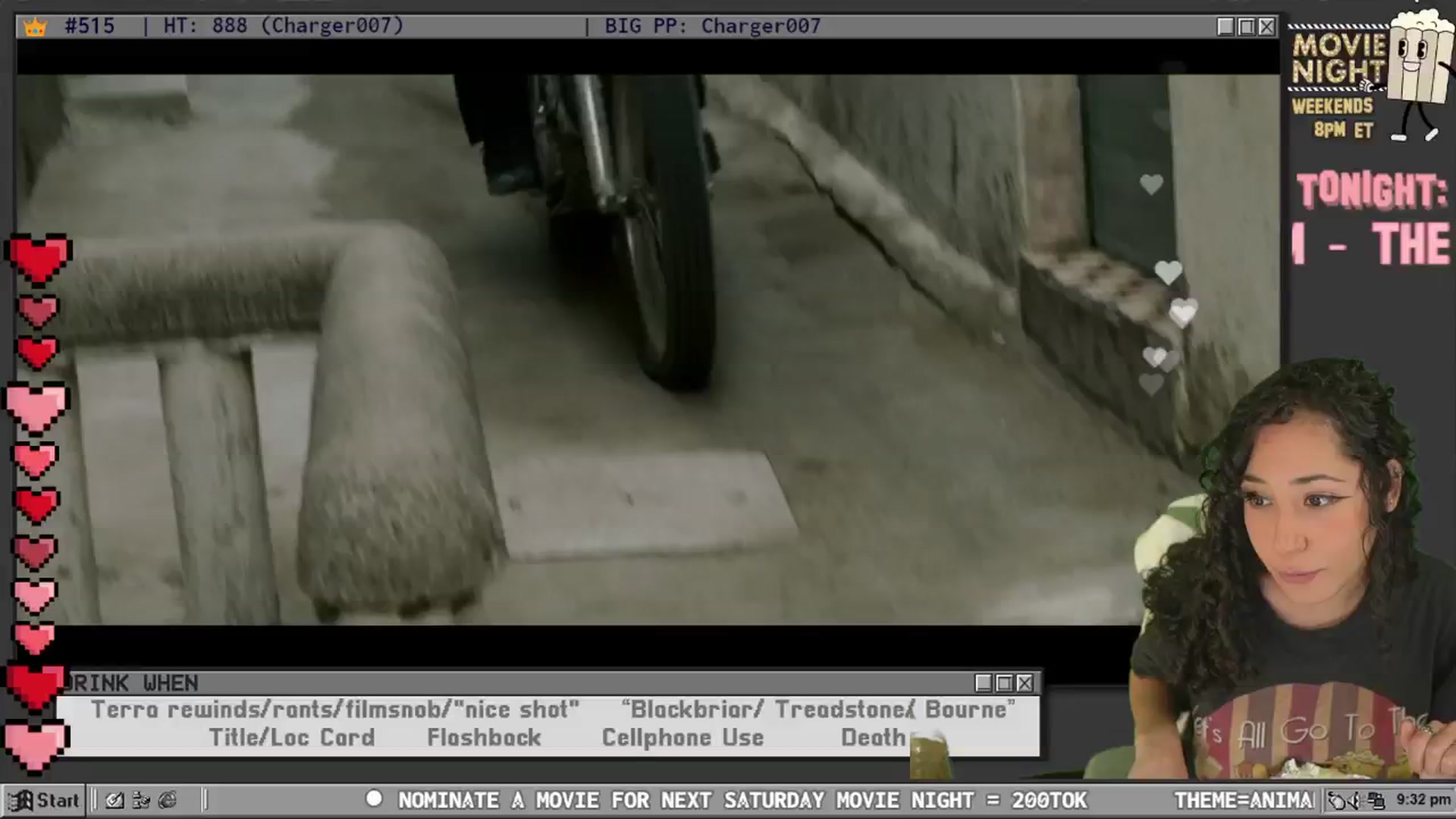The width and height of the screenshot is (1456, 819).
Task: Click the network computers tray icon
Action: click(x=1376, y=801)
